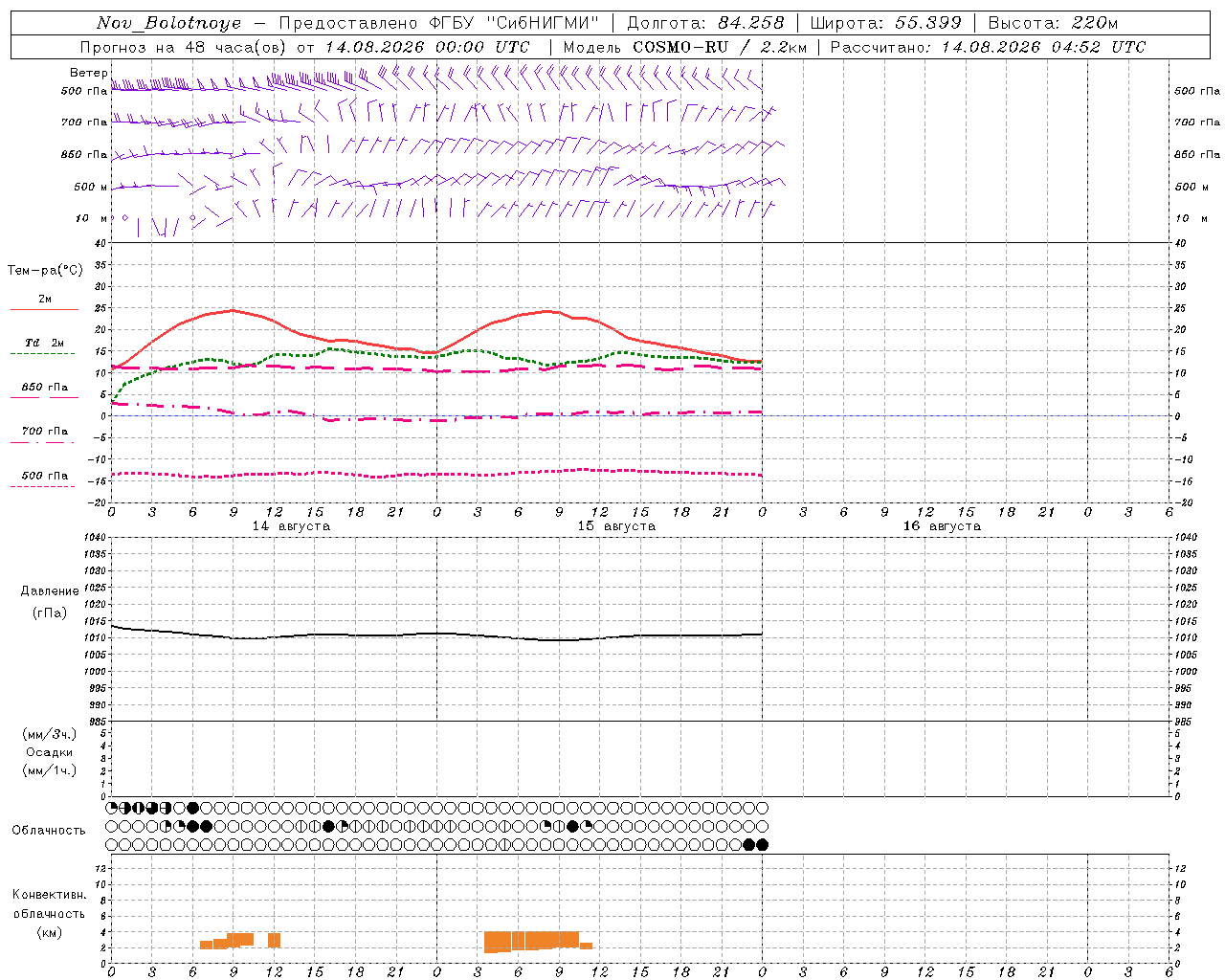Click the Nov_Bolotnoye station title
The width and height of the screenshot is (1225, 980).
(169, 23)
